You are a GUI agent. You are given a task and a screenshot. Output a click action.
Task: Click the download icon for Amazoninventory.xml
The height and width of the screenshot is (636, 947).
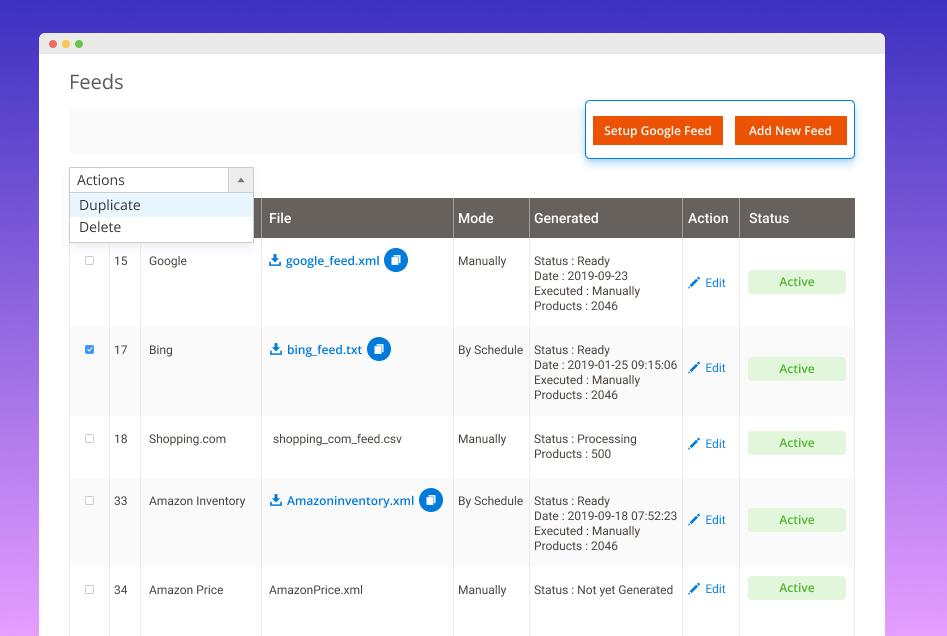pyautogui.click(x=276, y=500)
